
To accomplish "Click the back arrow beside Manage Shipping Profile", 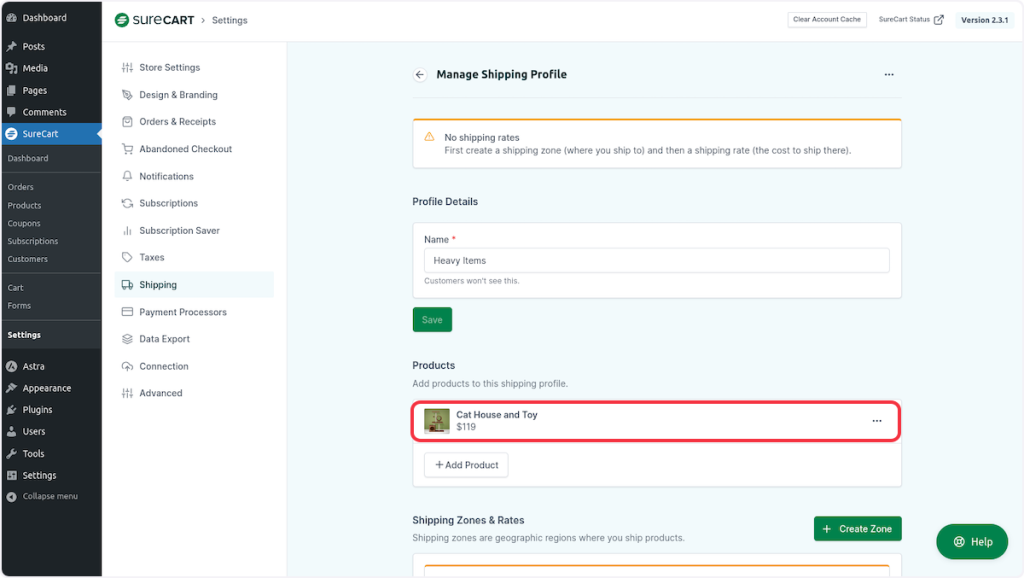I will tap(420, 75).
